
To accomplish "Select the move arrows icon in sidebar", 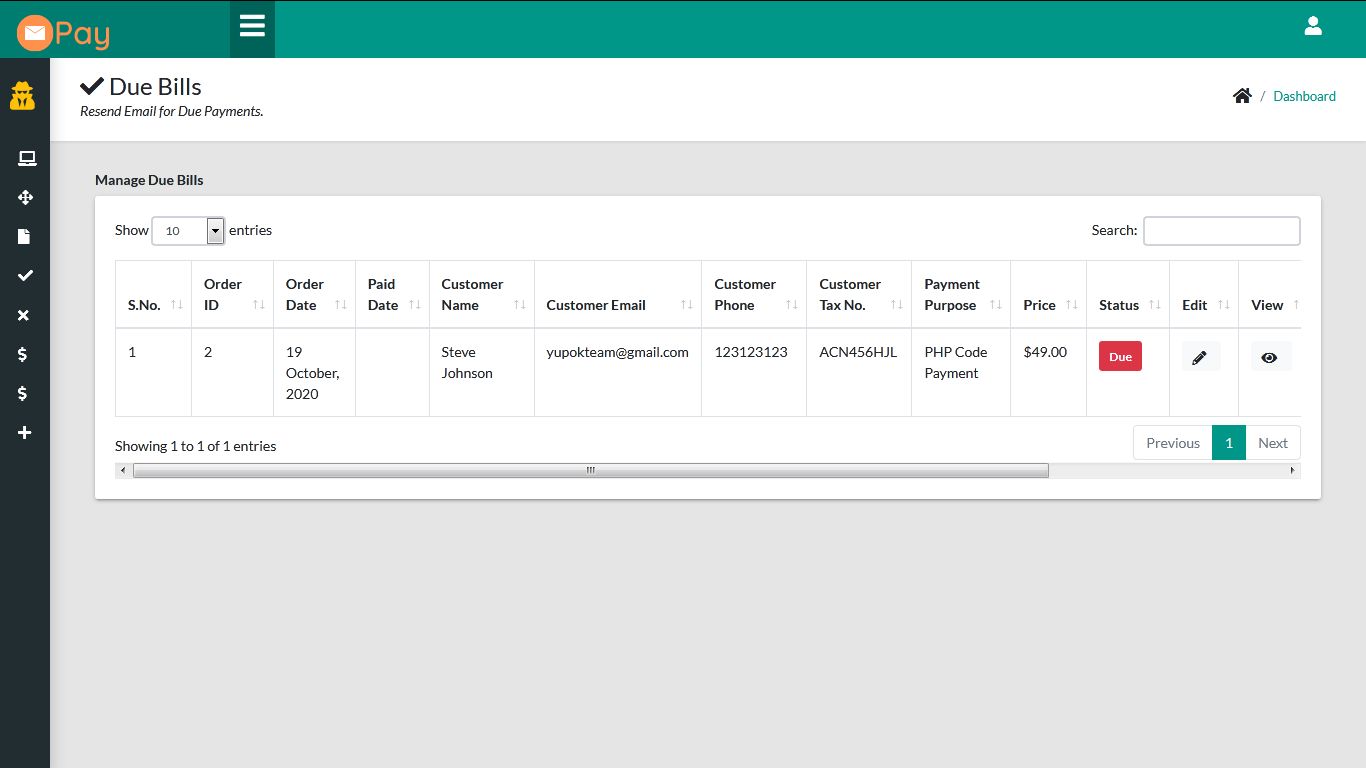I will coord(27,197).
